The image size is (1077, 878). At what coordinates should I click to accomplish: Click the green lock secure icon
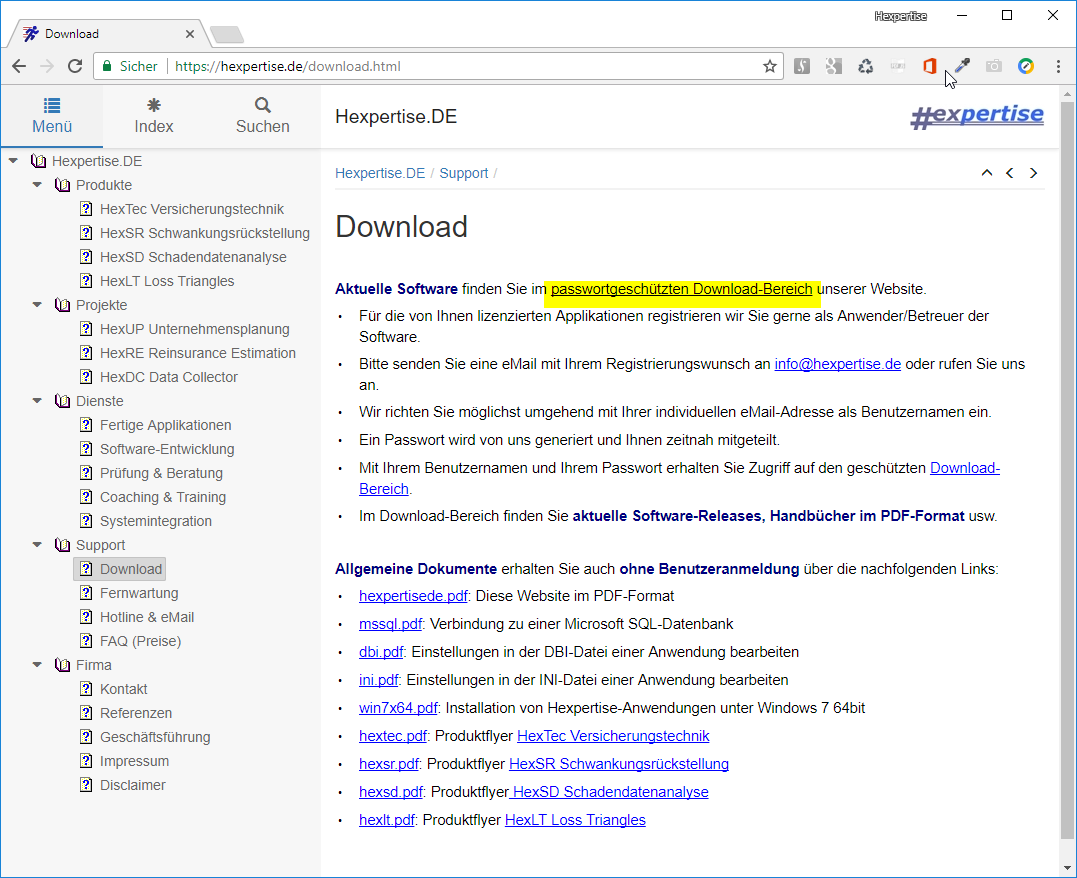[106, 66]
